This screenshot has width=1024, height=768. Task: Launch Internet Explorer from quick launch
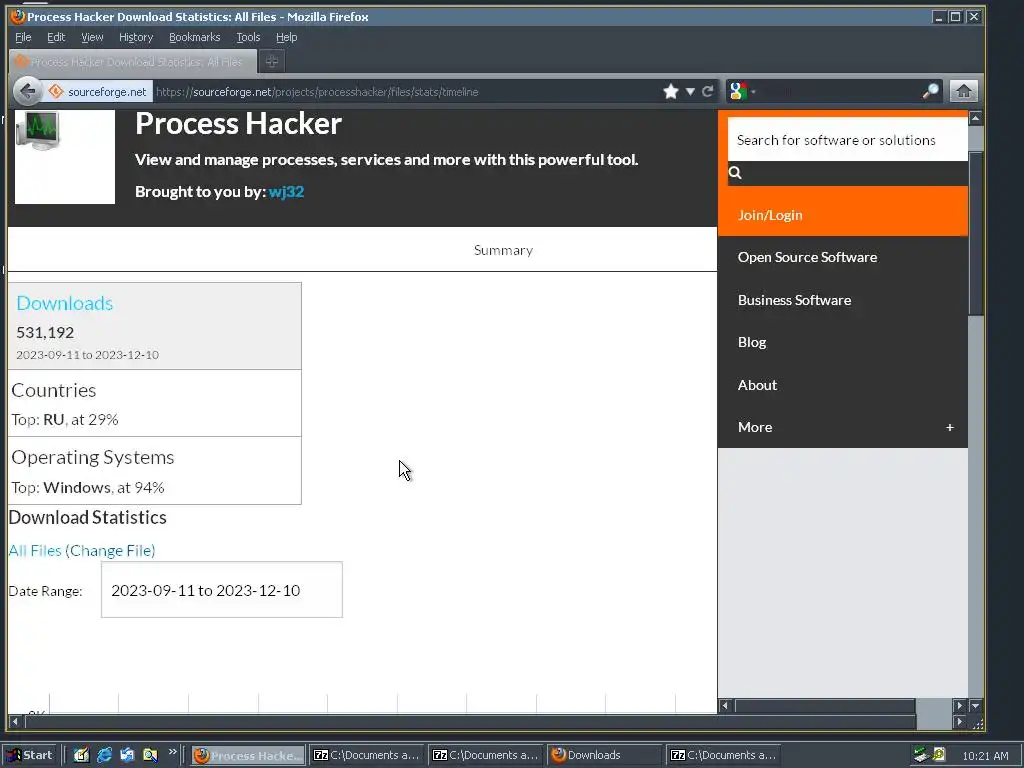click(104, 755)
